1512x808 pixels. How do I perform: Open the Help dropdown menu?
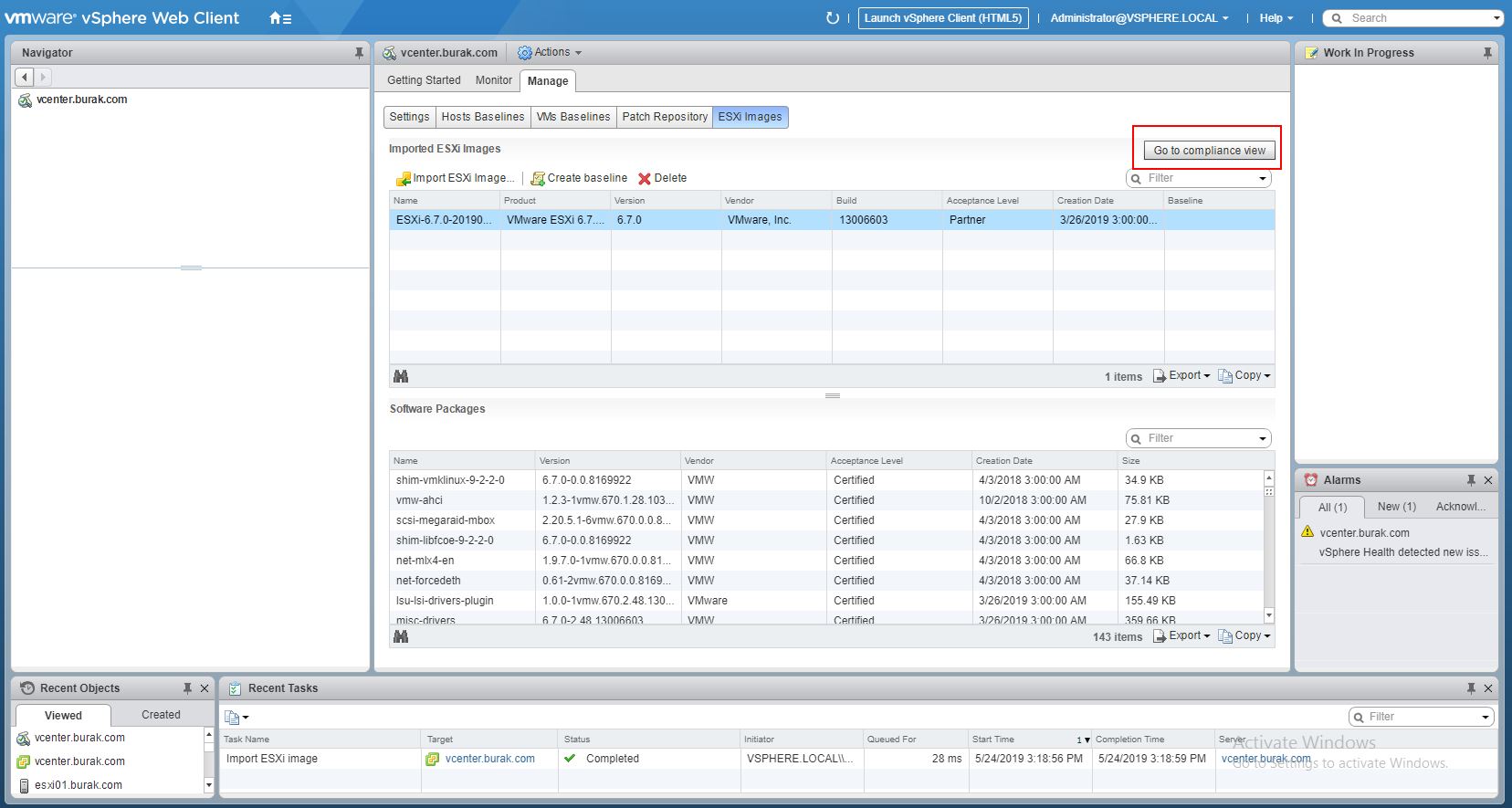(1276, 18)
